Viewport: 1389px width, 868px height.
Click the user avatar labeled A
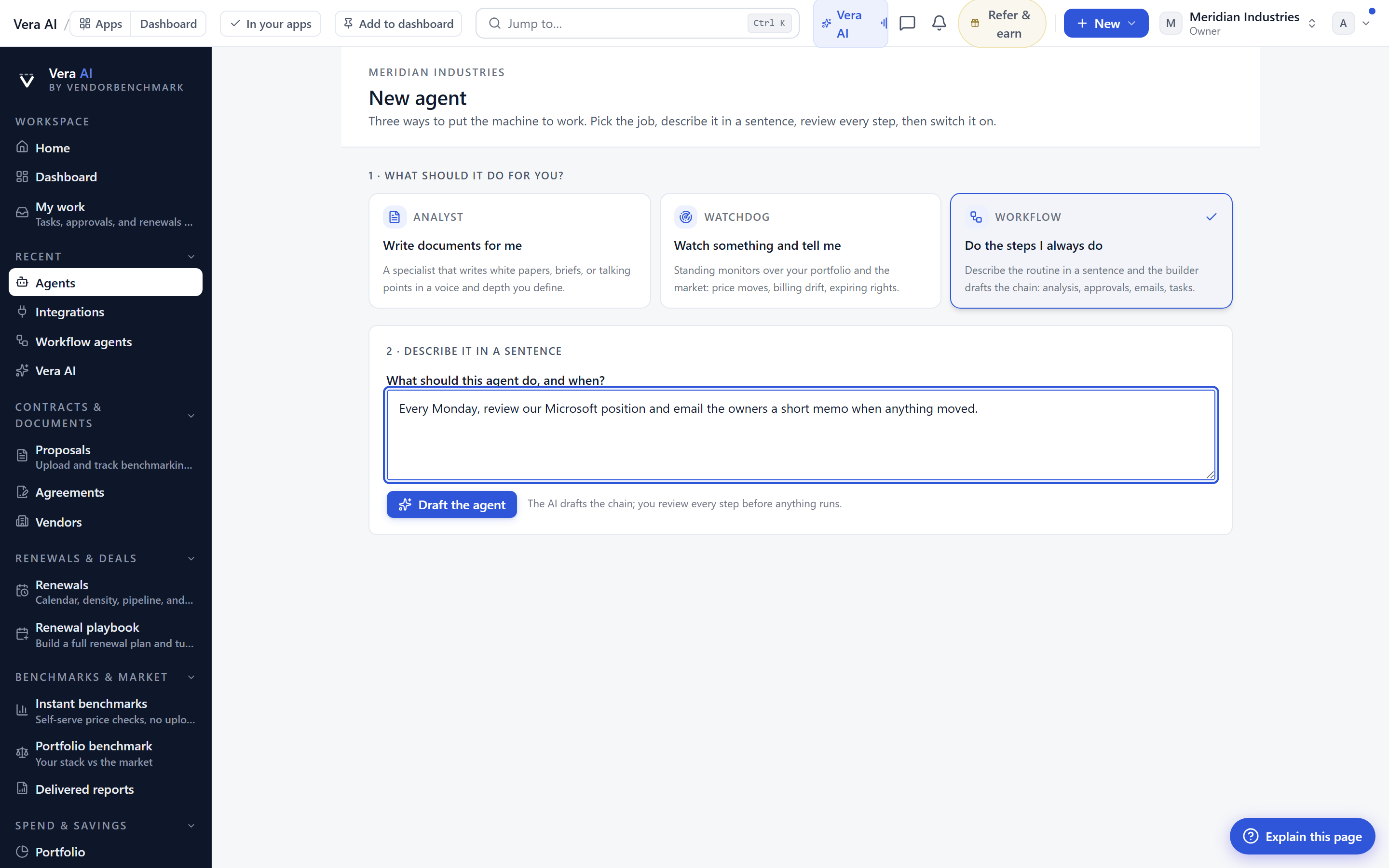pyautogui.click(x=1343, y=24)
